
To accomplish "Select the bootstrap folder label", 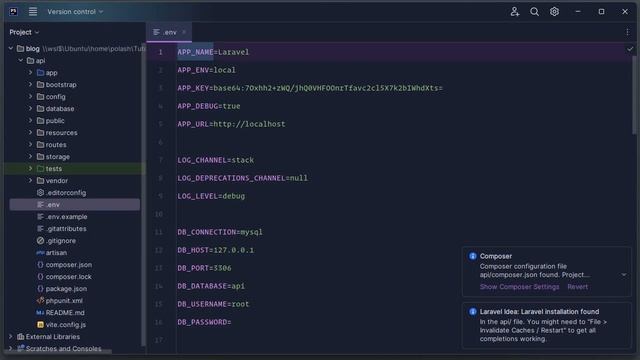I will tap(61, 84).
